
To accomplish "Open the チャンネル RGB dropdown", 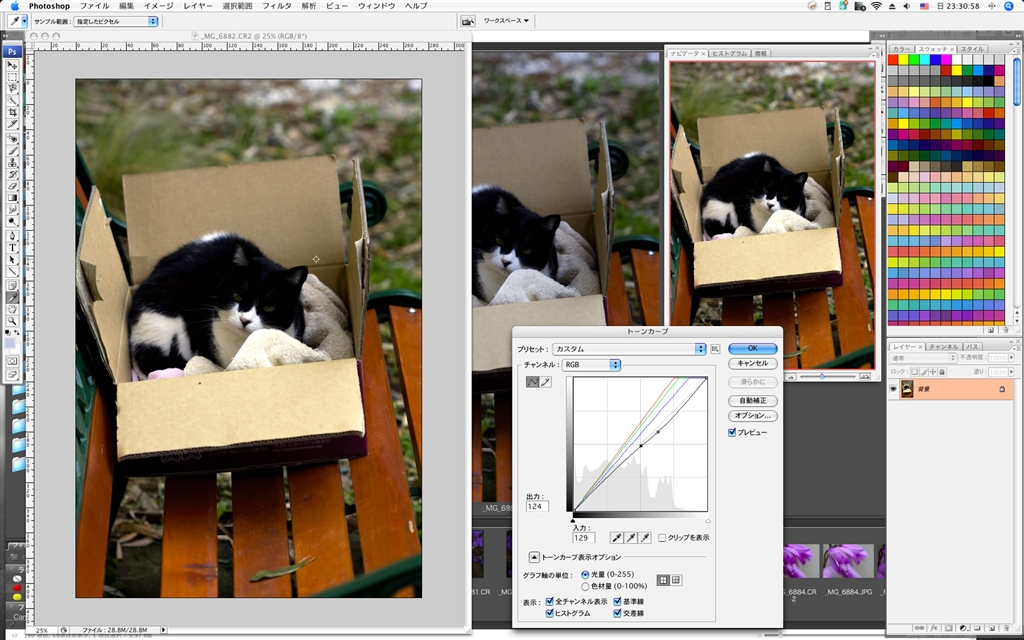I will [591, 365].
